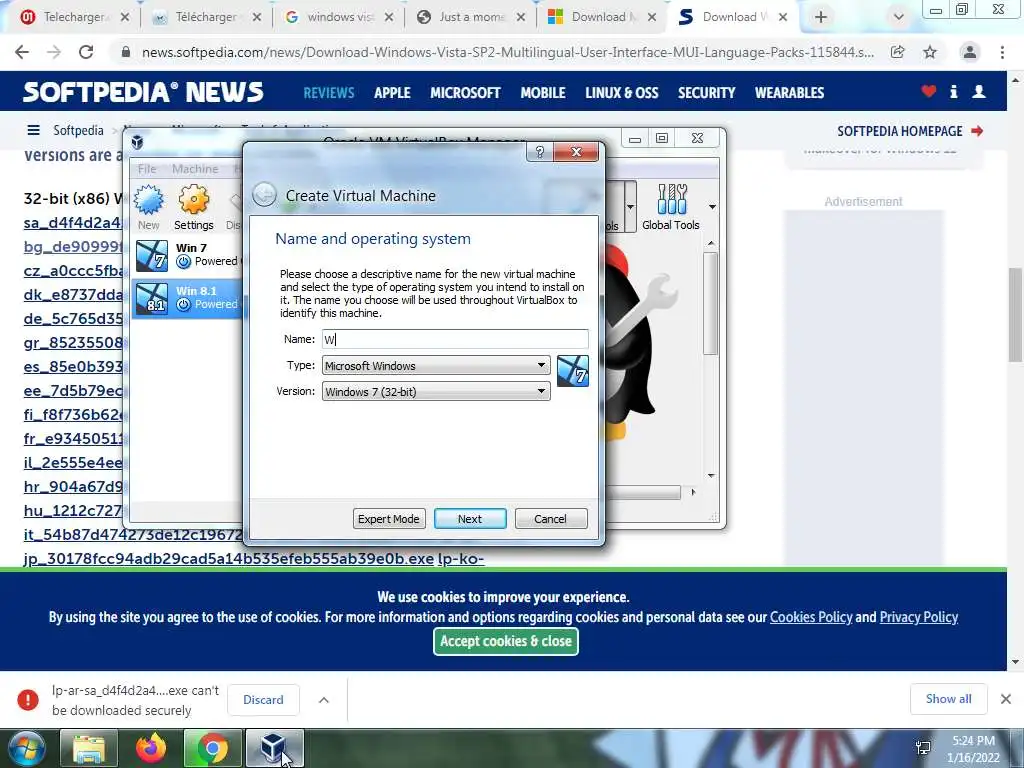Click the New VM icon in VirtualBox Manager
The height and width of the screenshot is (768, 1024).
point(148,208)
